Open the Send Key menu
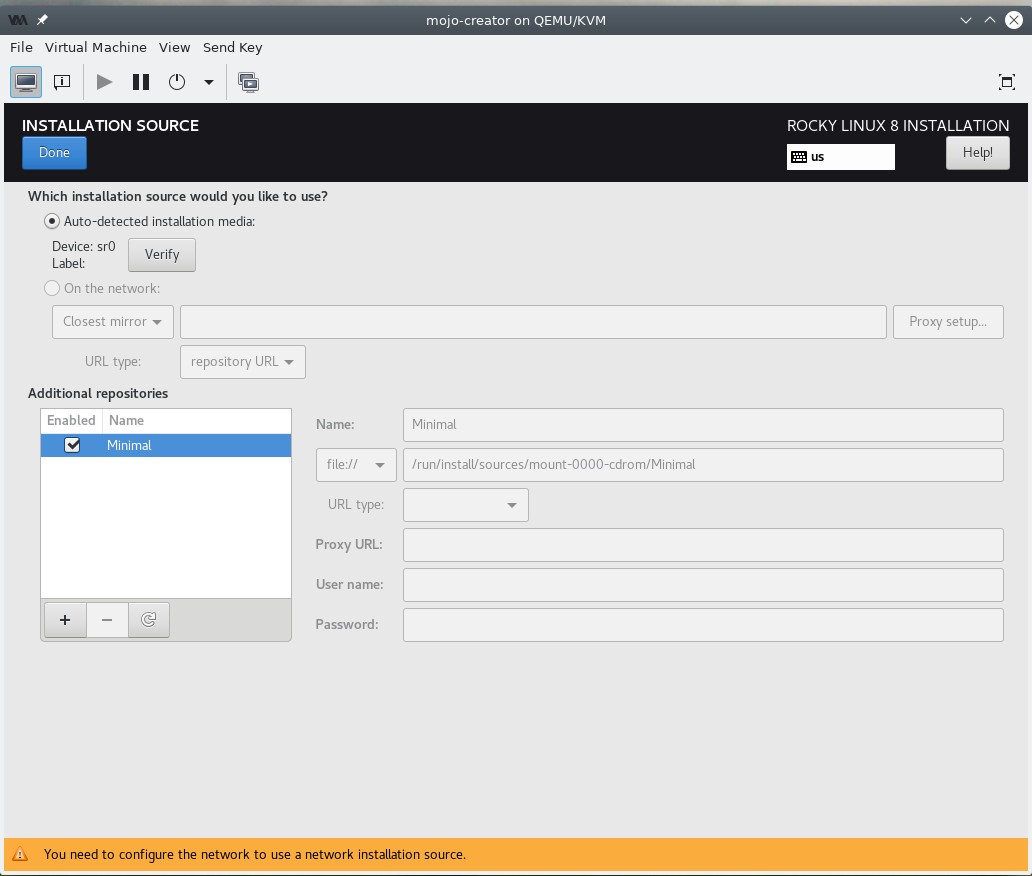 click(232, 47)
